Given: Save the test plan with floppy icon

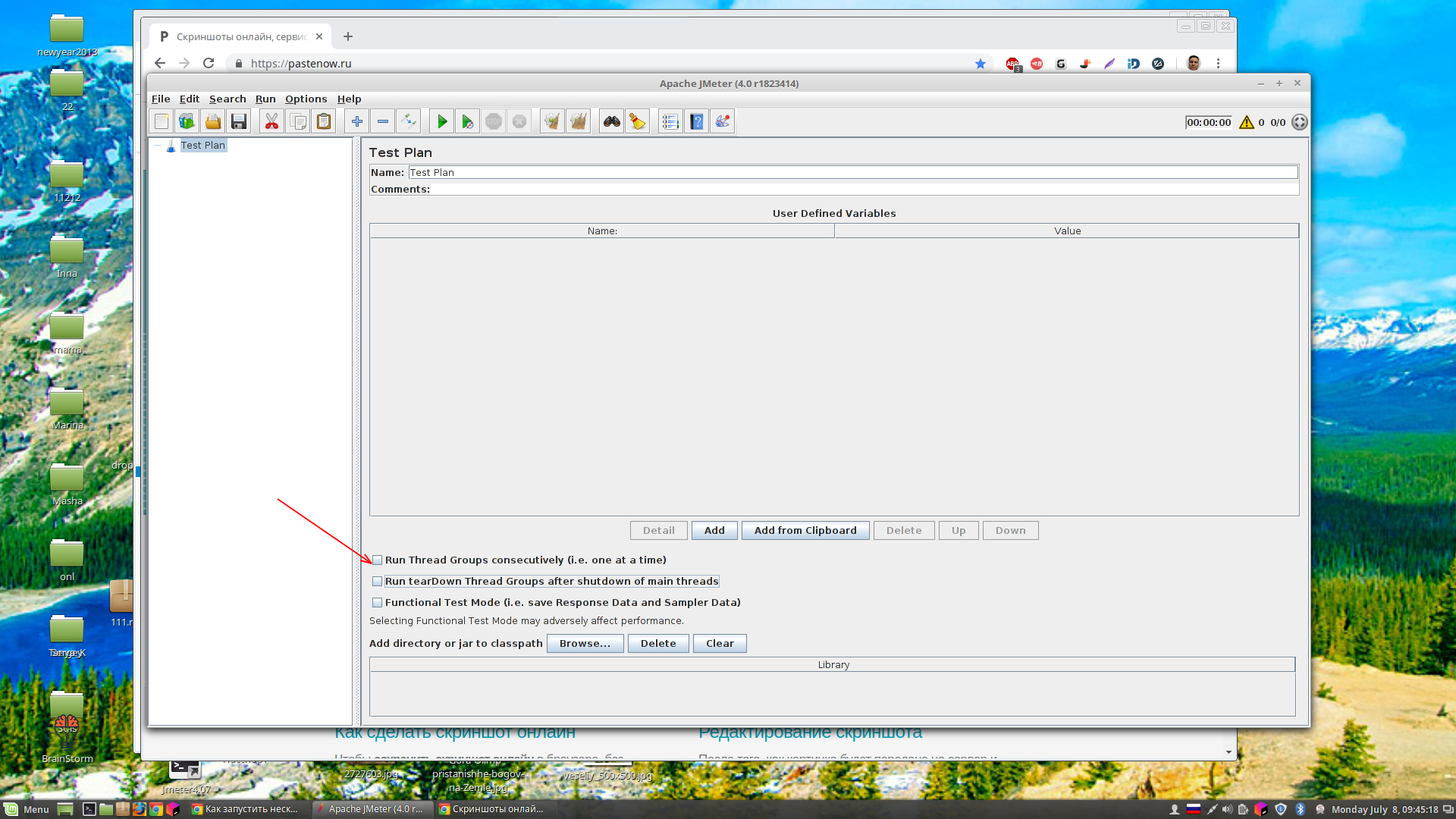Looking at the screenshot, I should (239, 121).
